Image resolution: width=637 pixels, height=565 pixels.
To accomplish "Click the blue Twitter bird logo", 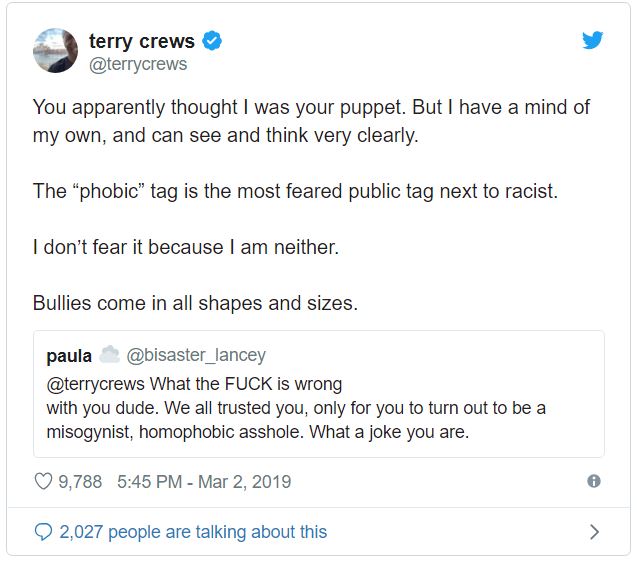I will point(592,41).
